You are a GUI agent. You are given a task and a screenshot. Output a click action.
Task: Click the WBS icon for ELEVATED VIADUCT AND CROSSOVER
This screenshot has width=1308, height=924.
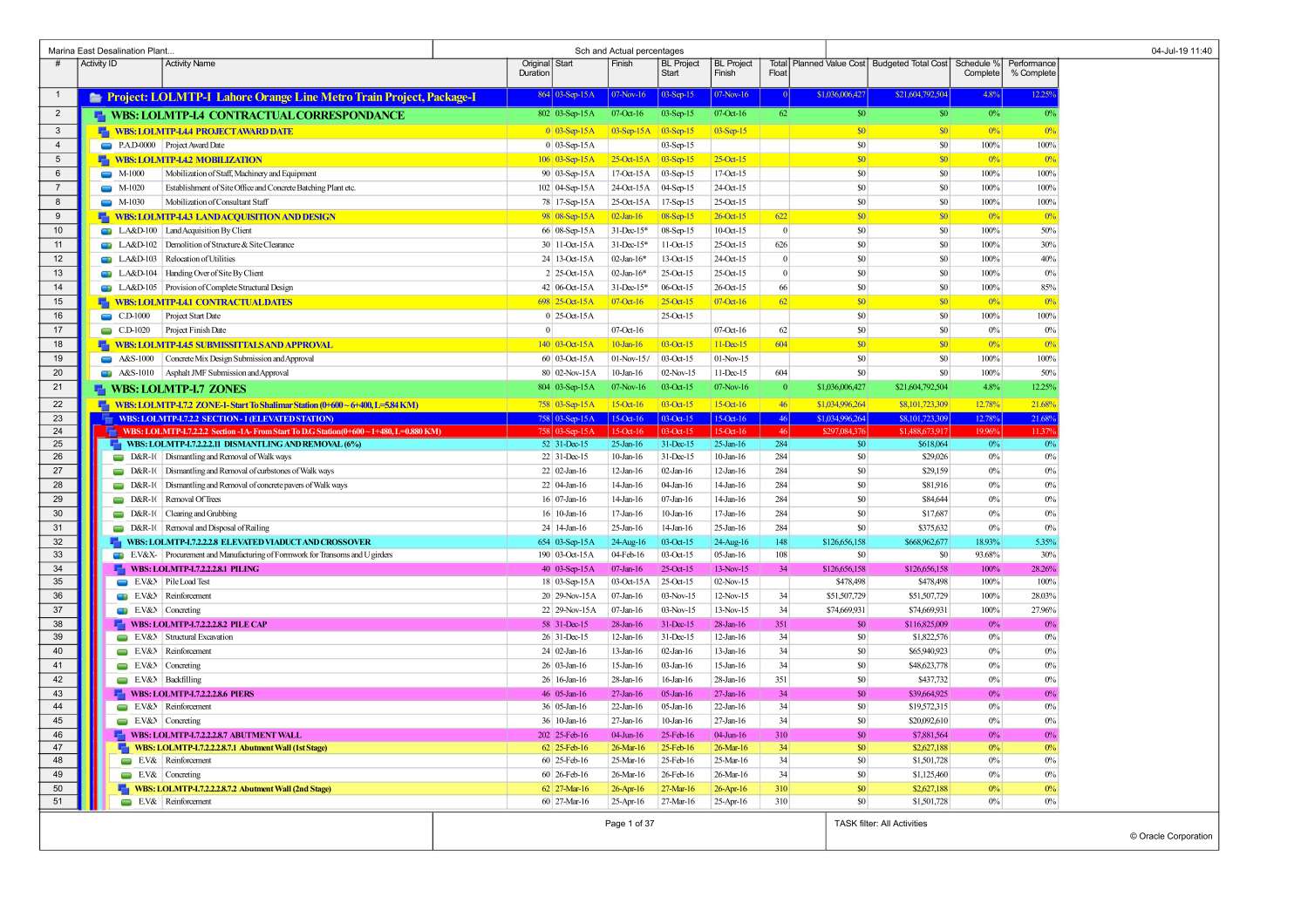coord(114,541)
